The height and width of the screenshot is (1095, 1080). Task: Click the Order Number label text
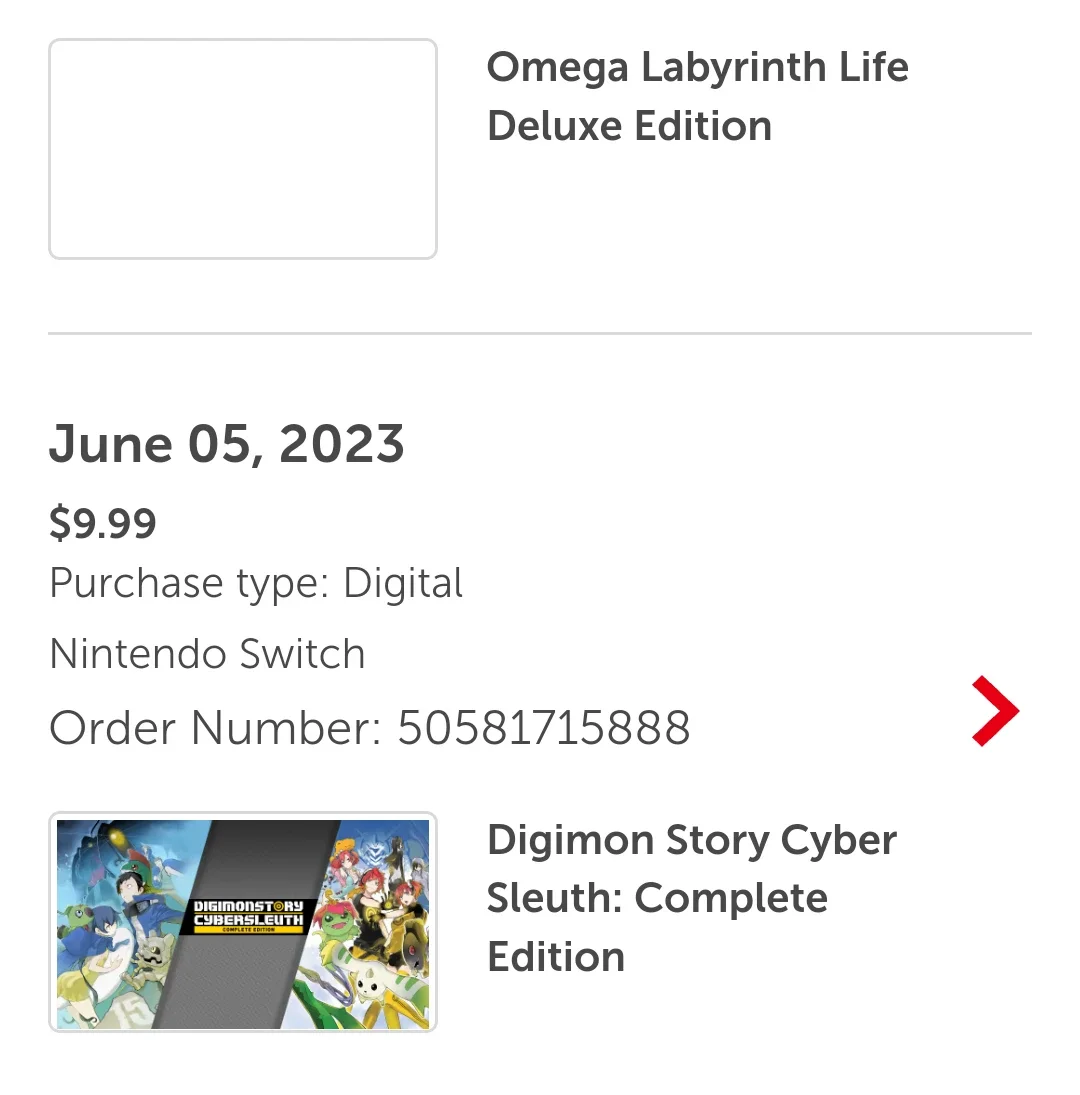[x=216, y=728]
